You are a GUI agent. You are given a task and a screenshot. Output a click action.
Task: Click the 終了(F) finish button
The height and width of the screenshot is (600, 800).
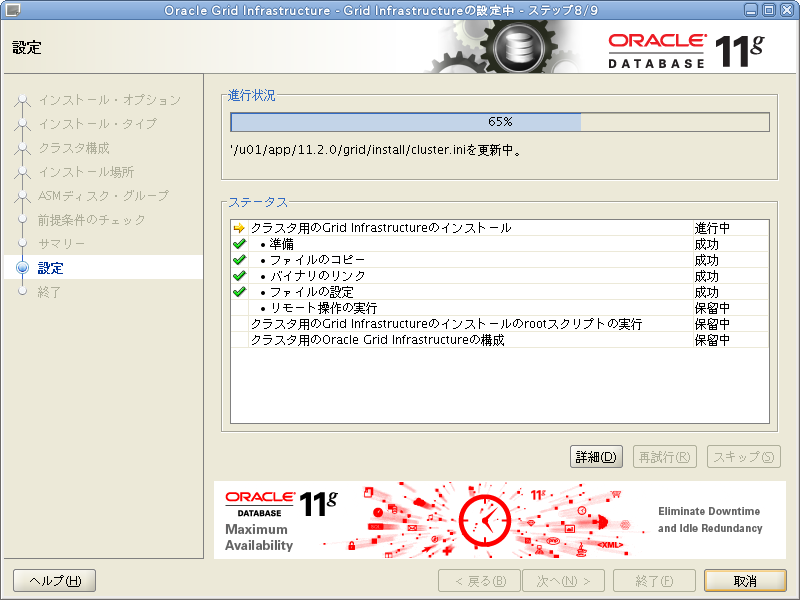click(654, 581)
